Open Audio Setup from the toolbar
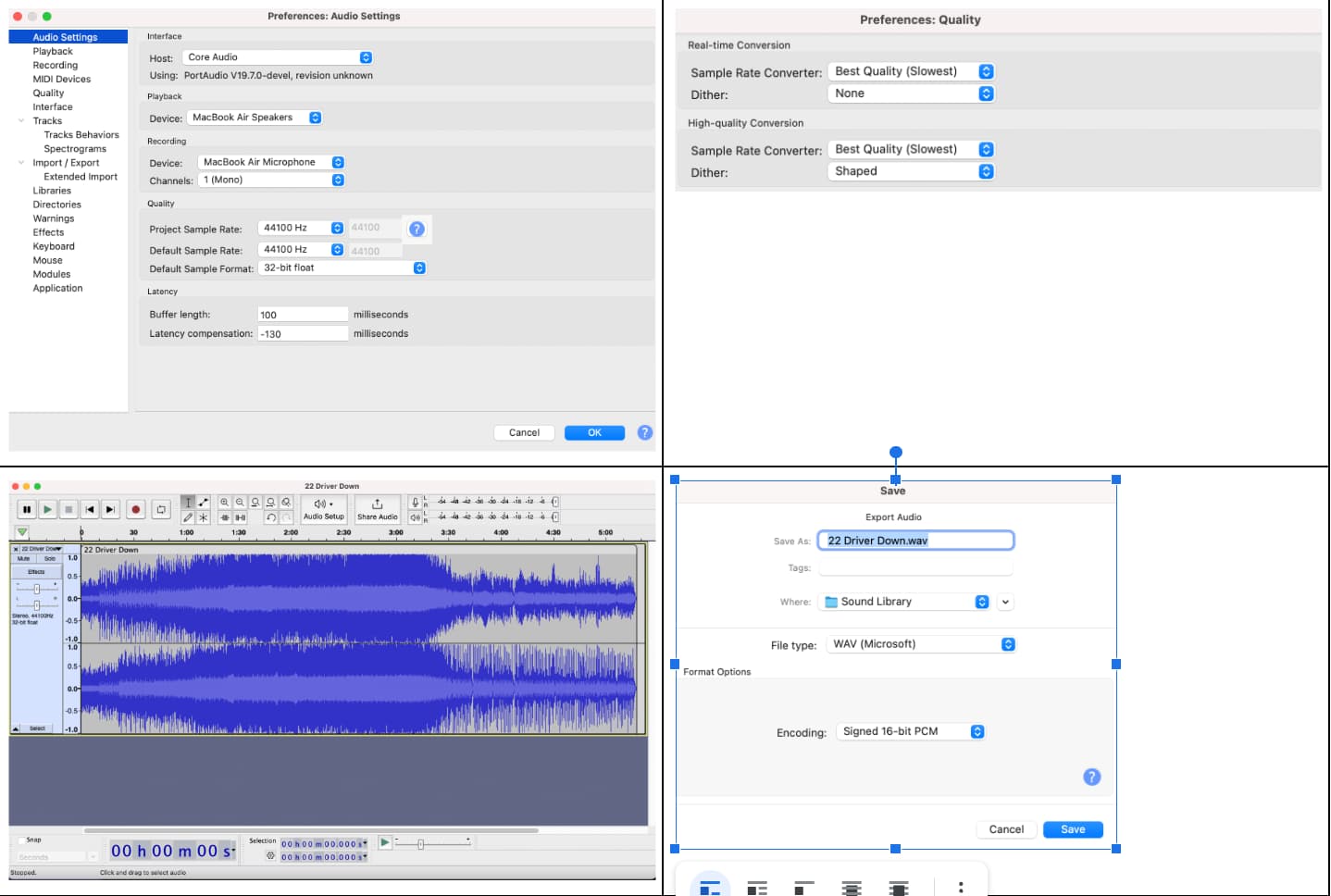The height and width of the screenshot is (896, 1331). point(323,509)
